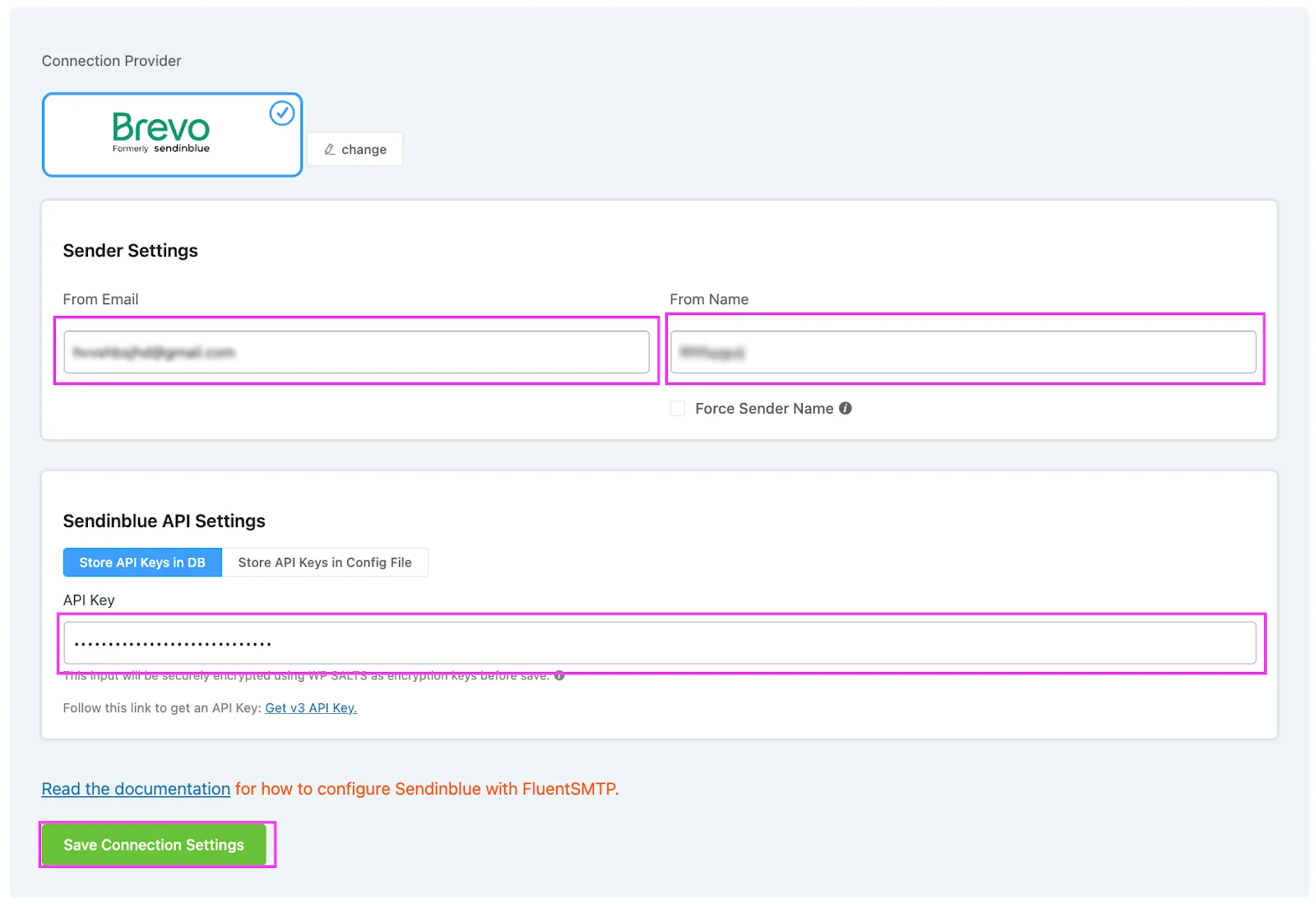Click the From Name label

coord(709,299)
